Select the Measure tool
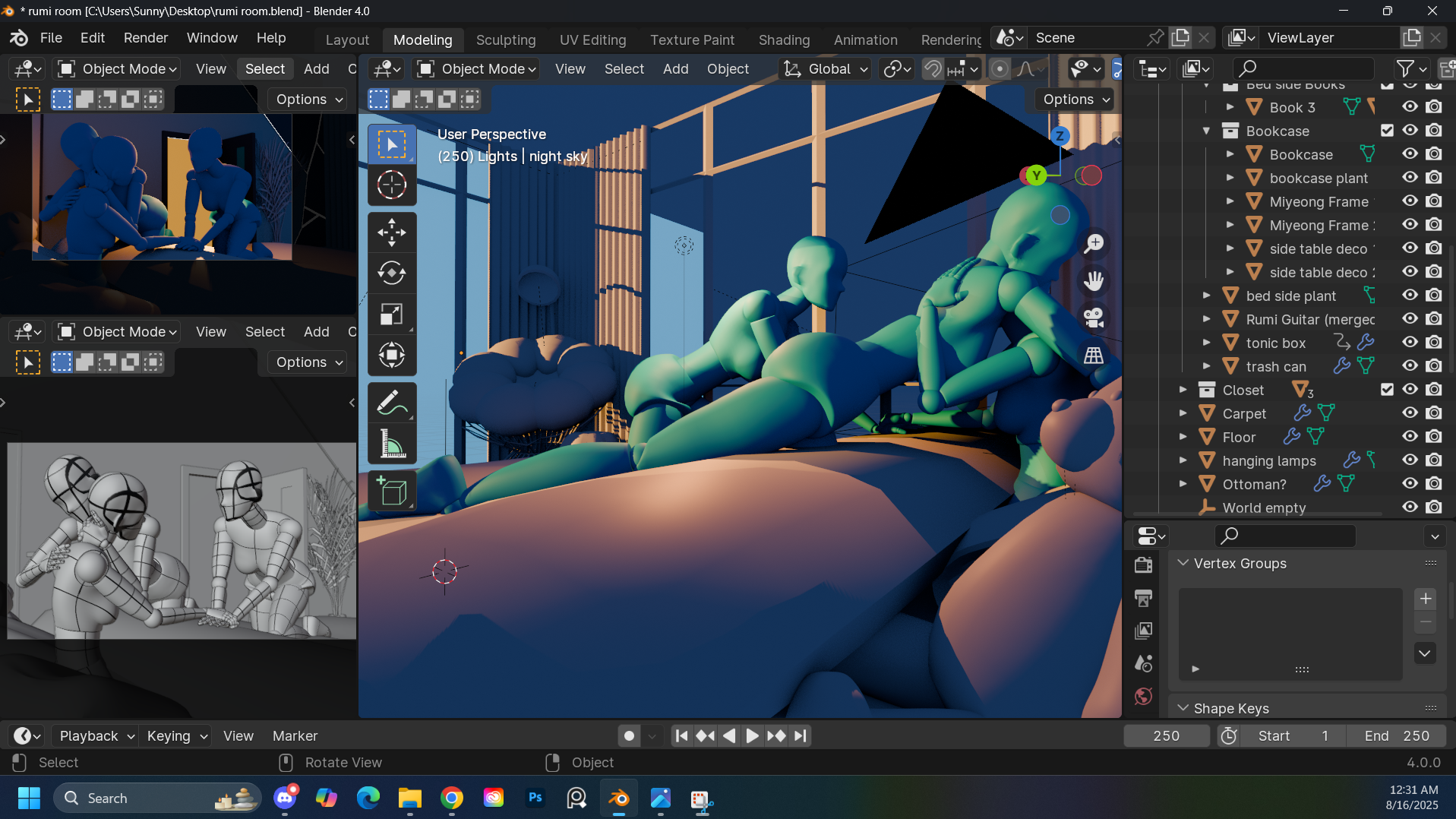 click(392, 444)
